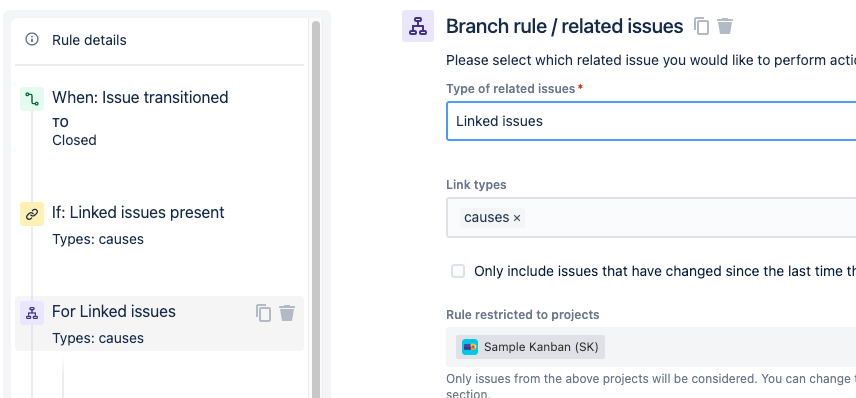This screenshot has width=856, height=398.
Task: Click the large Branch rule header icon
Action: 418,26
